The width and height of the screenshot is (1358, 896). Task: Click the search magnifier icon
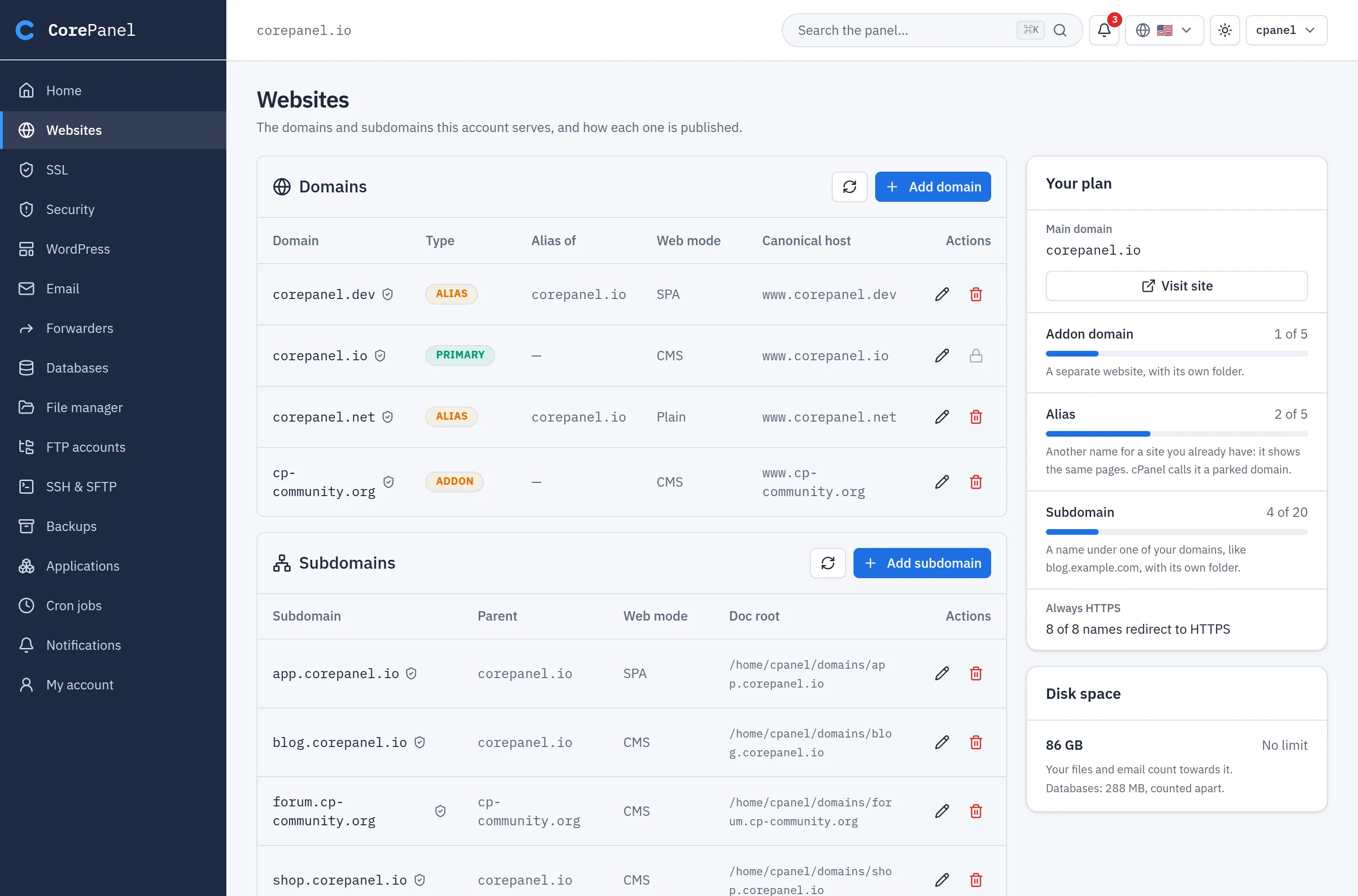1060,30
